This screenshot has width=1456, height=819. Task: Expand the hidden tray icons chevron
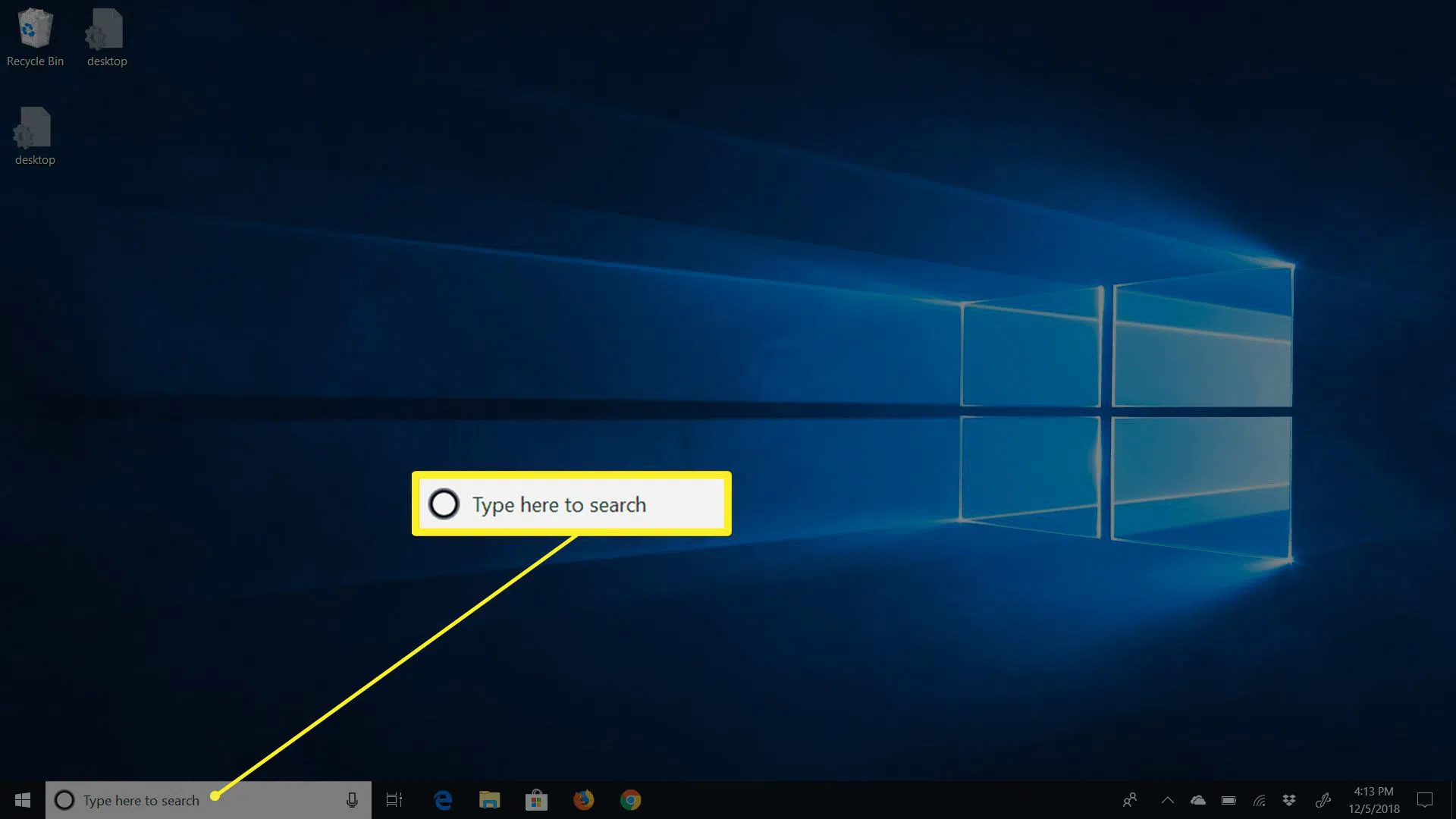[1168, 800]
